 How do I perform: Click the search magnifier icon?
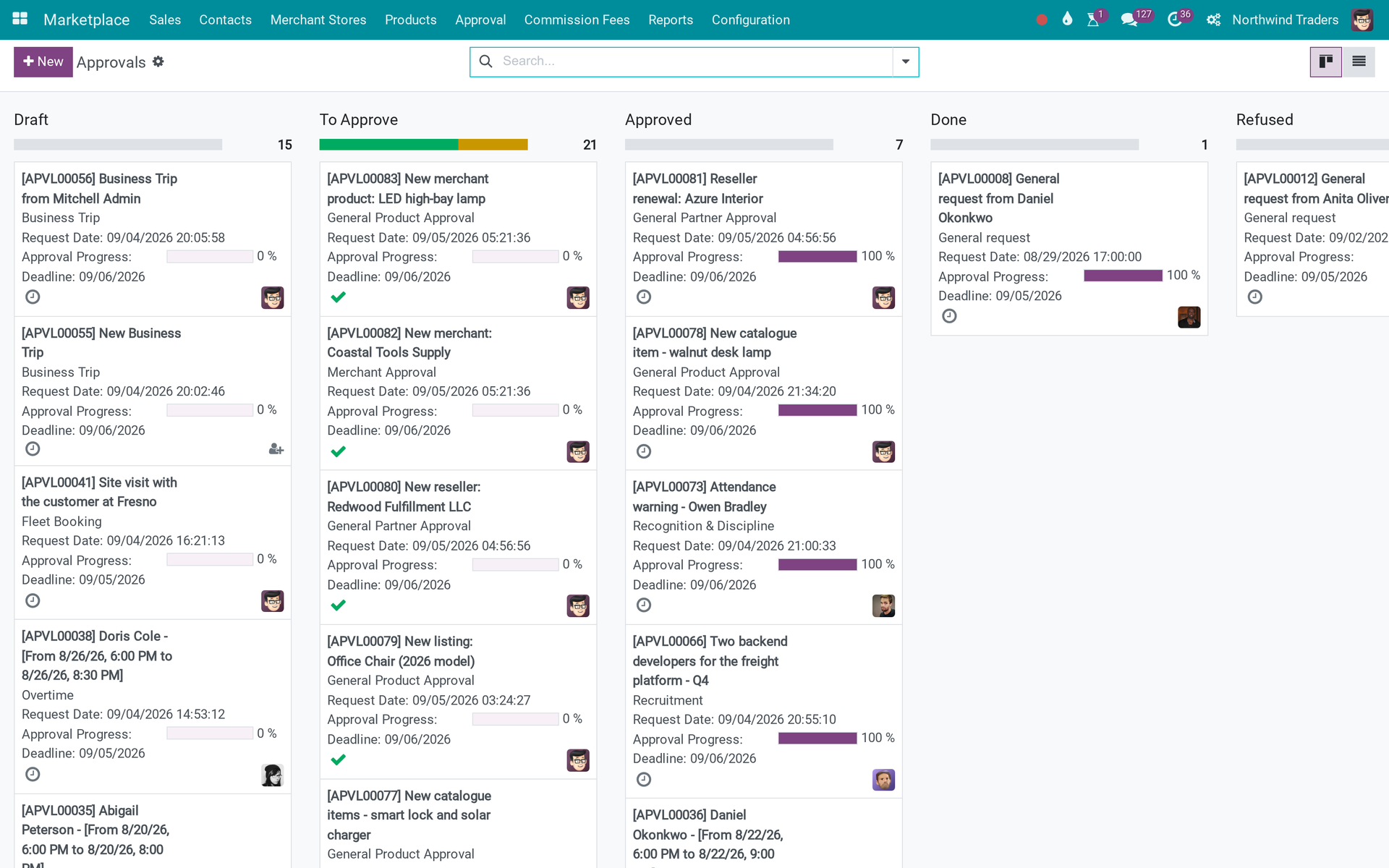point(486,61)
